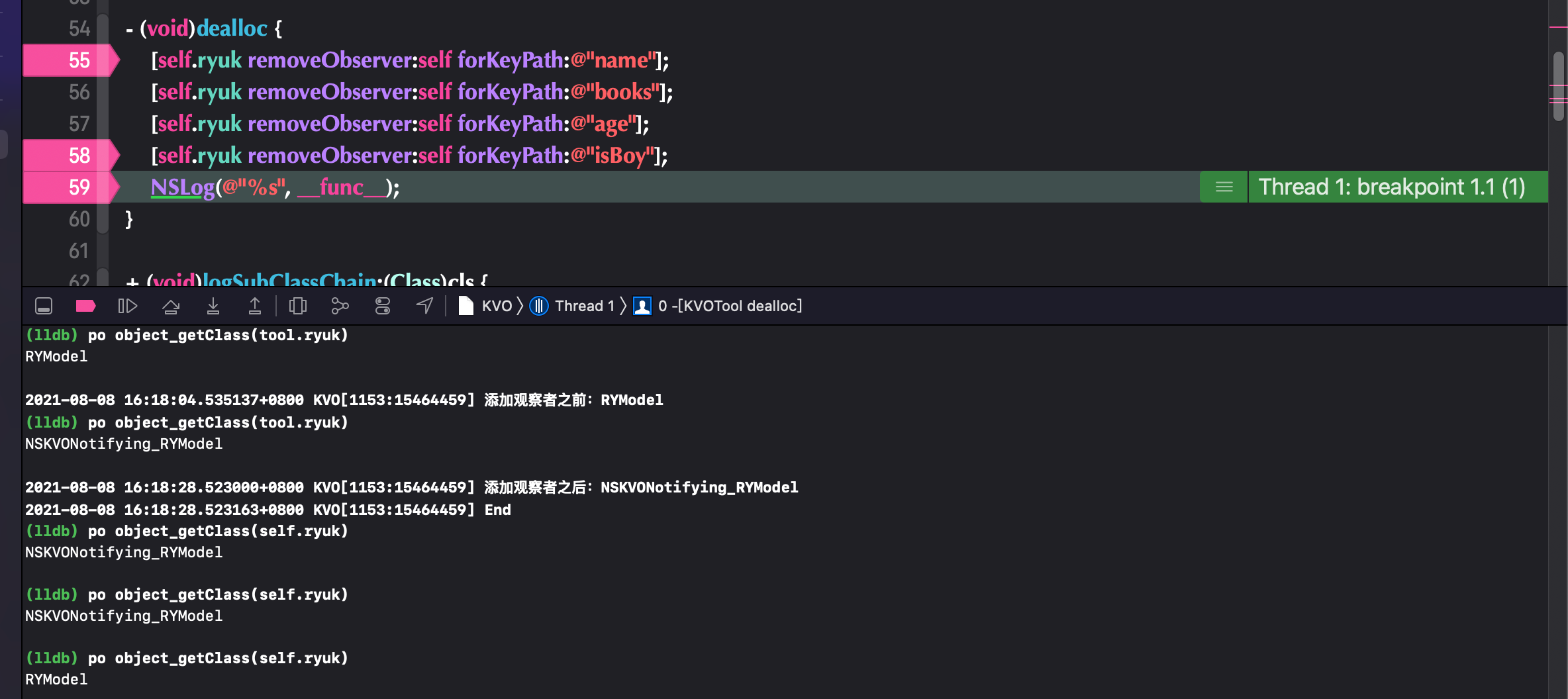
Task: Simulate location arrow icon
Action: click(x=424, y=306)
